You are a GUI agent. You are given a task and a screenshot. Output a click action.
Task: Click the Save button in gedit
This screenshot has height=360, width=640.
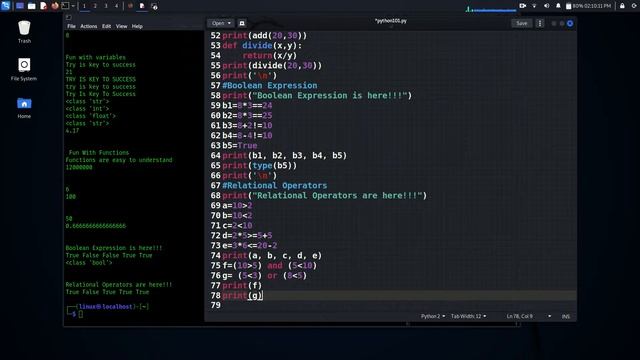522,23
